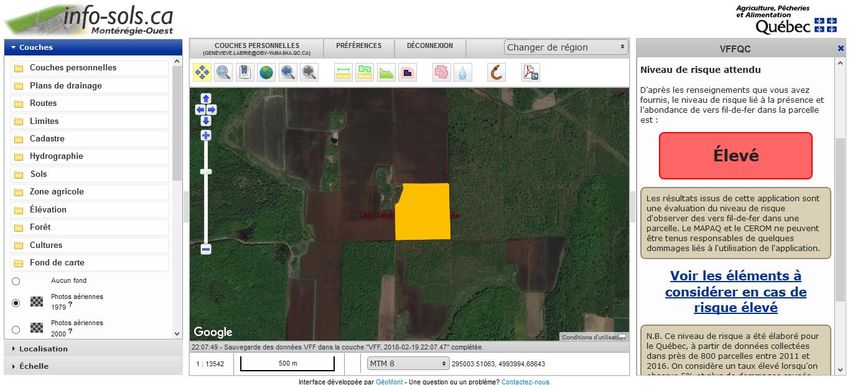Expand the Couches personnelles folder
Viewport: 850px width, 385px height.
coord(89,68)
